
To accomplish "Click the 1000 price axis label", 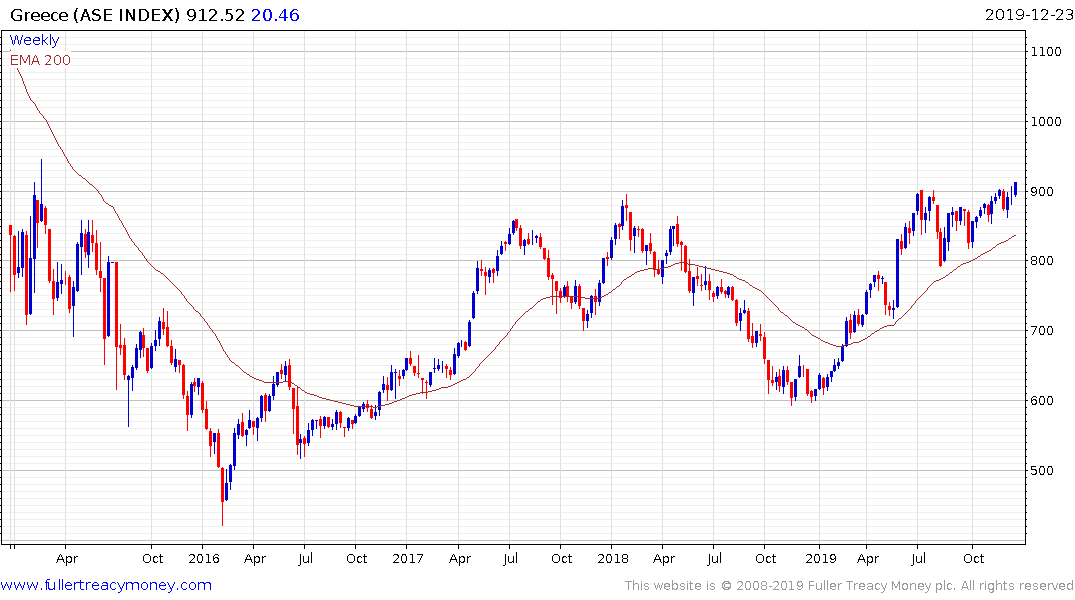I will (x=1046, y=122).
